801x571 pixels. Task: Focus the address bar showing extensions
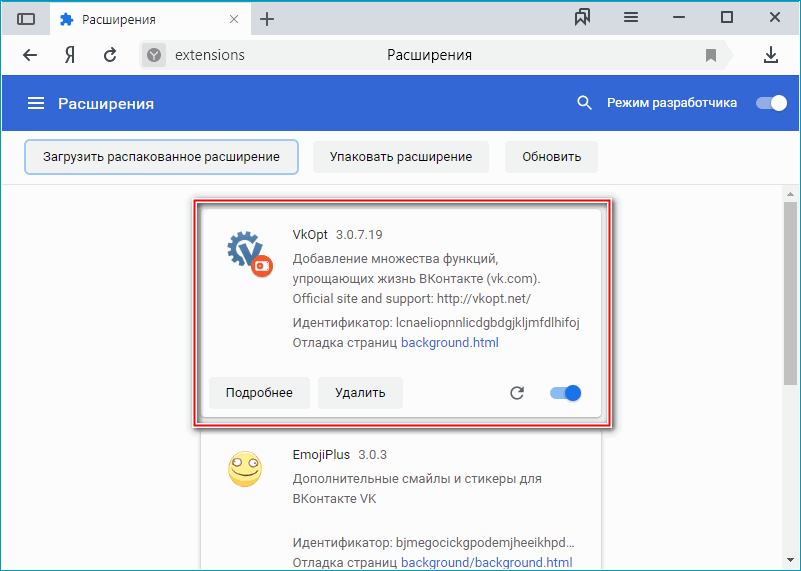point(434,55)
